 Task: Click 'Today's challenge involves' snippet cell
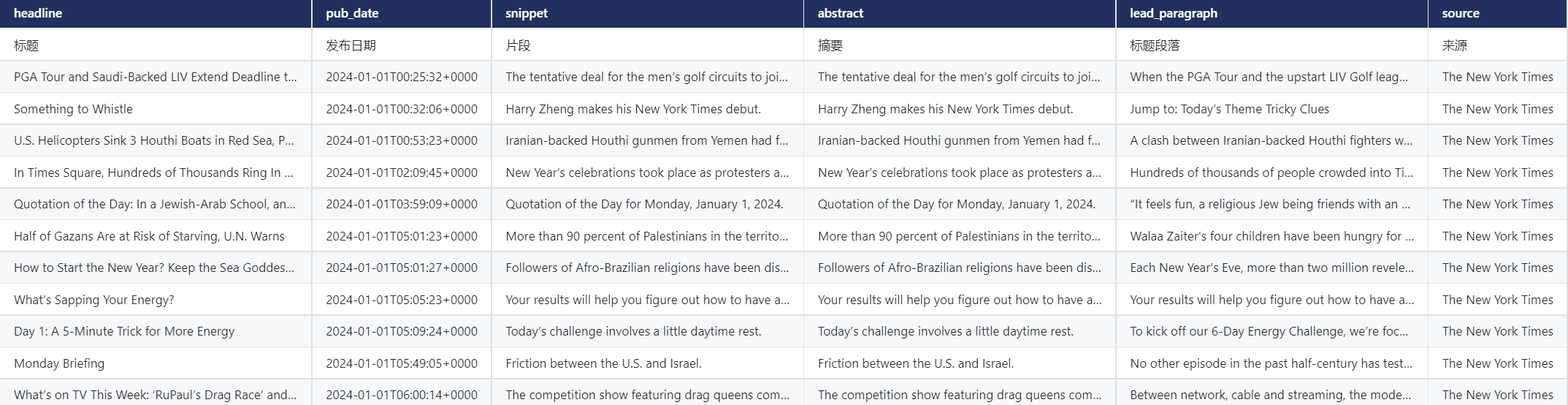[x=632, y=331]
